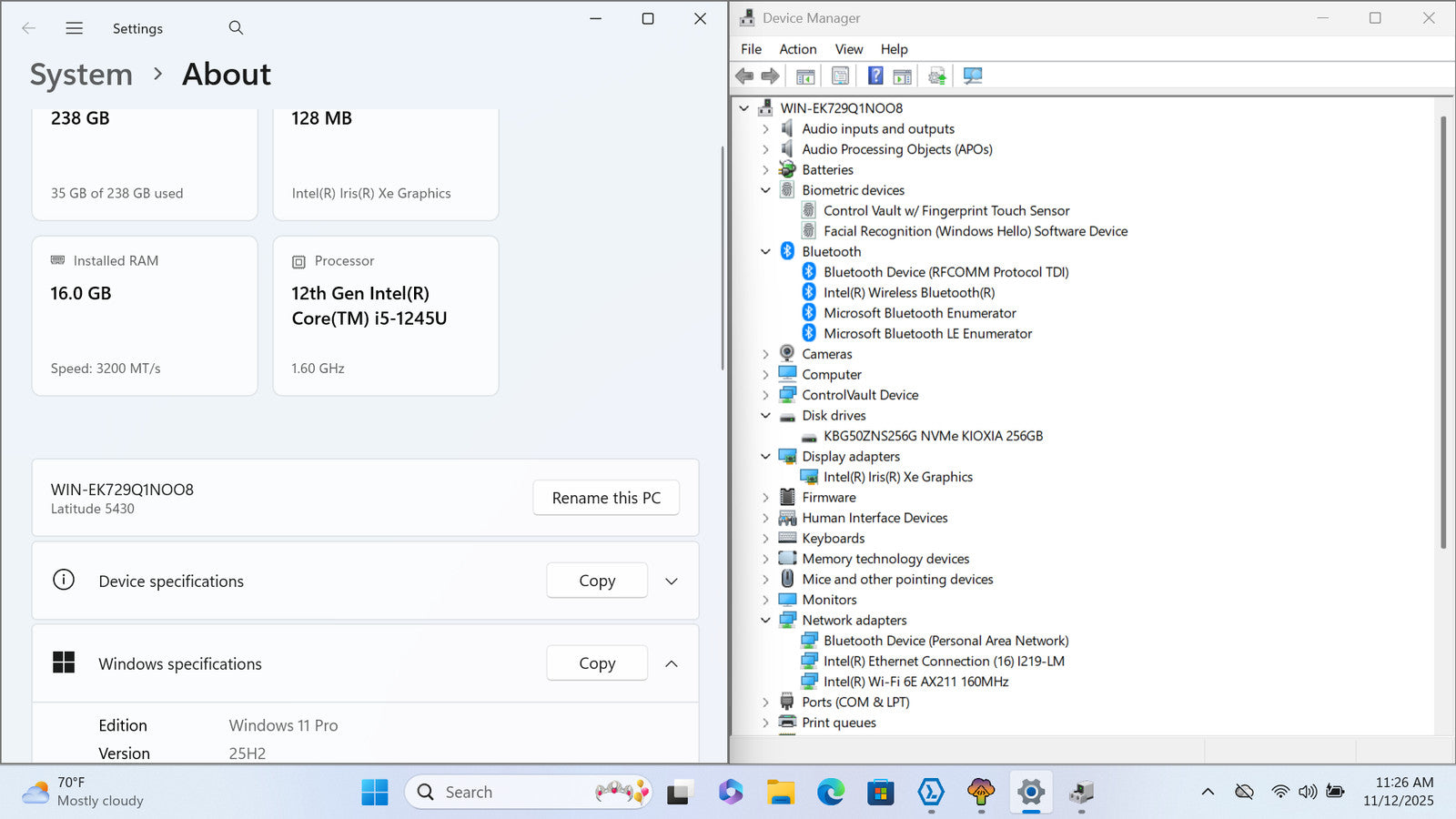
Task: Open the Settings hamburger navigation menu
Action: tap(75, 28)
